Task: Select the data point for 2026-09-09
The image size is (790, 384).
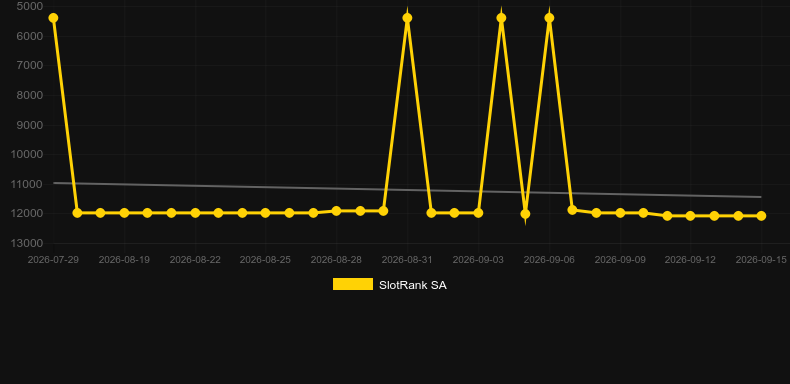Action: (x=620, y=213)
